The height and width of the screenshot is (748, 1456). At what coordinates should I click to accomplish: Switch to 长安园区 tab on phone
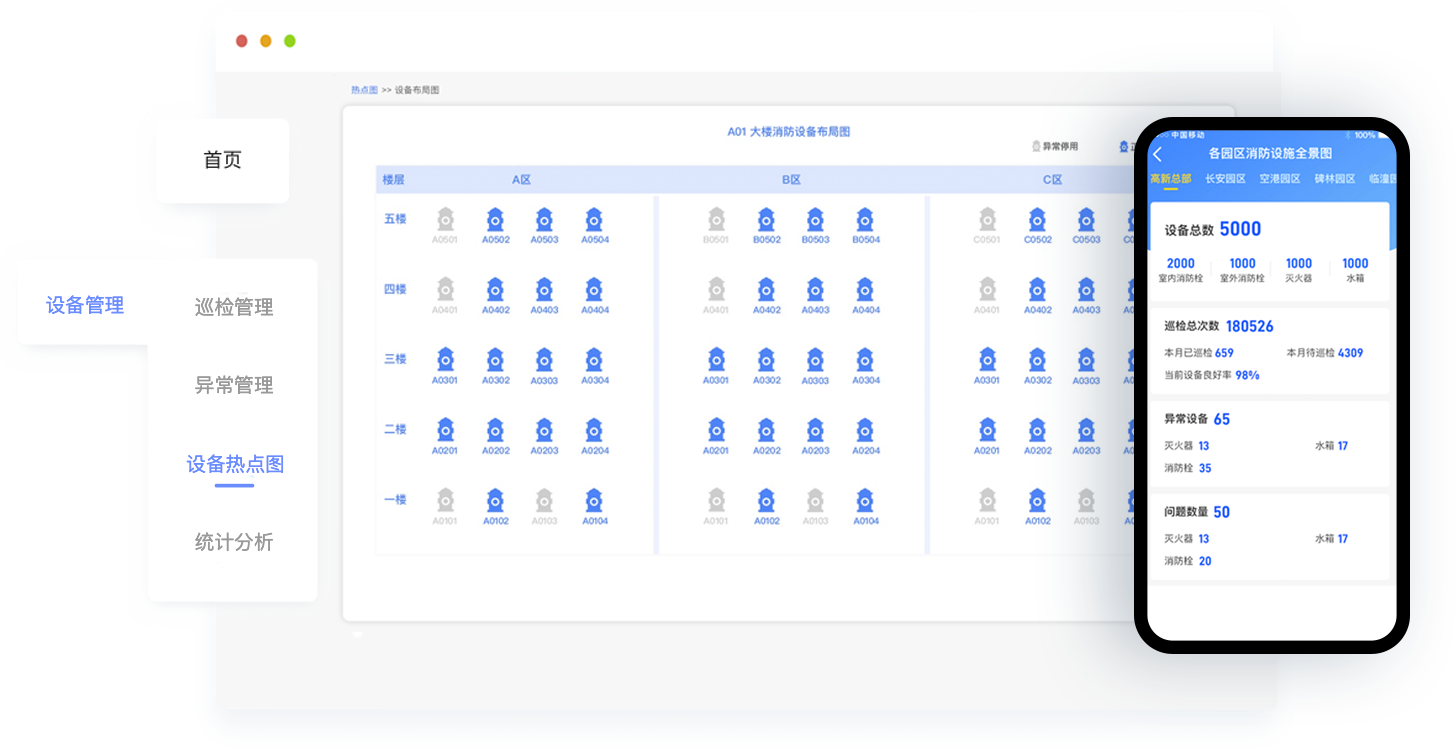point(1225,179)
